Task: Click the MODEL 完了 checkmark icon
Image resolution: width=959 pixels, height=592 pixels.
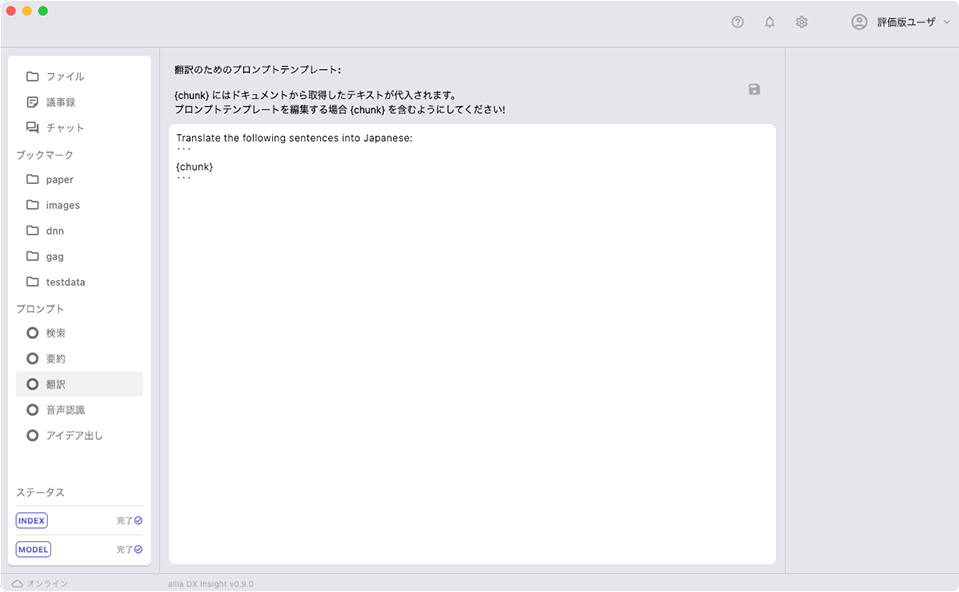Action: (x=138, y=549)
